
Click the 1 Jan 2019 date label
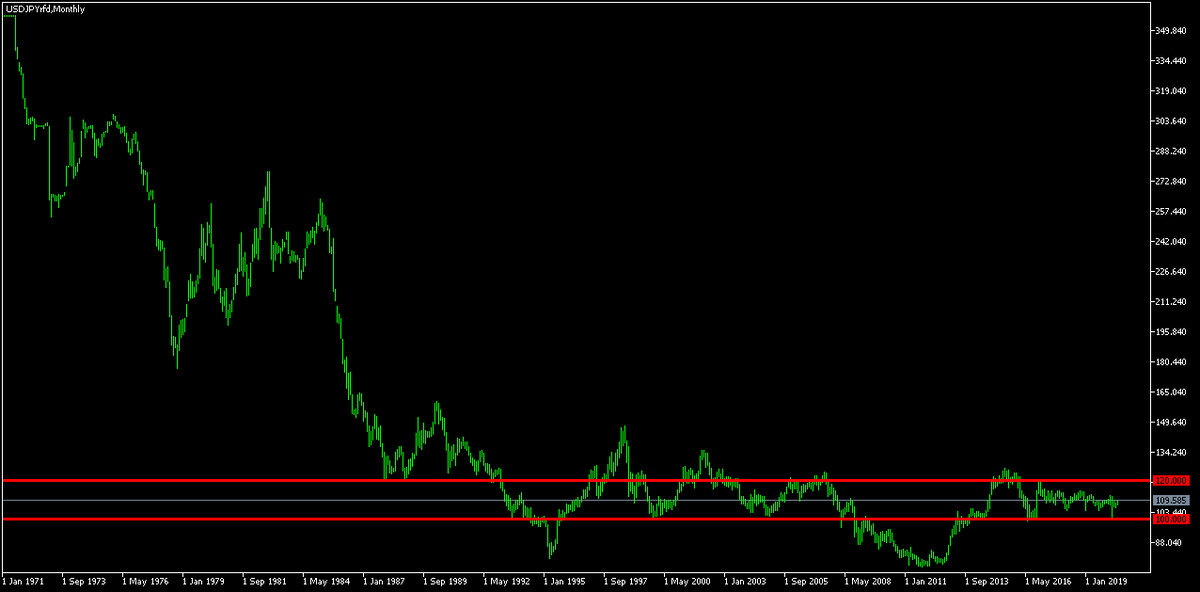(1106, 578)
